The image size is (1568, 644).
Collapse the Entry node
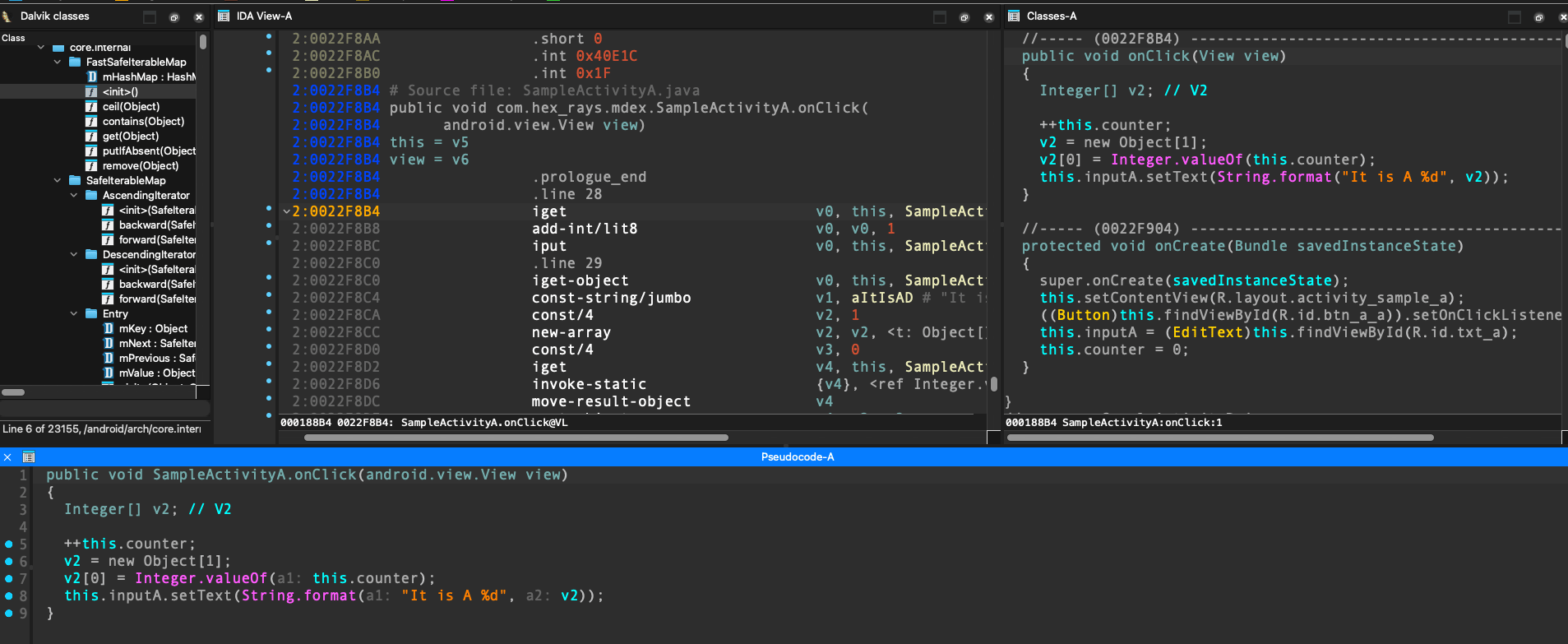74,313
